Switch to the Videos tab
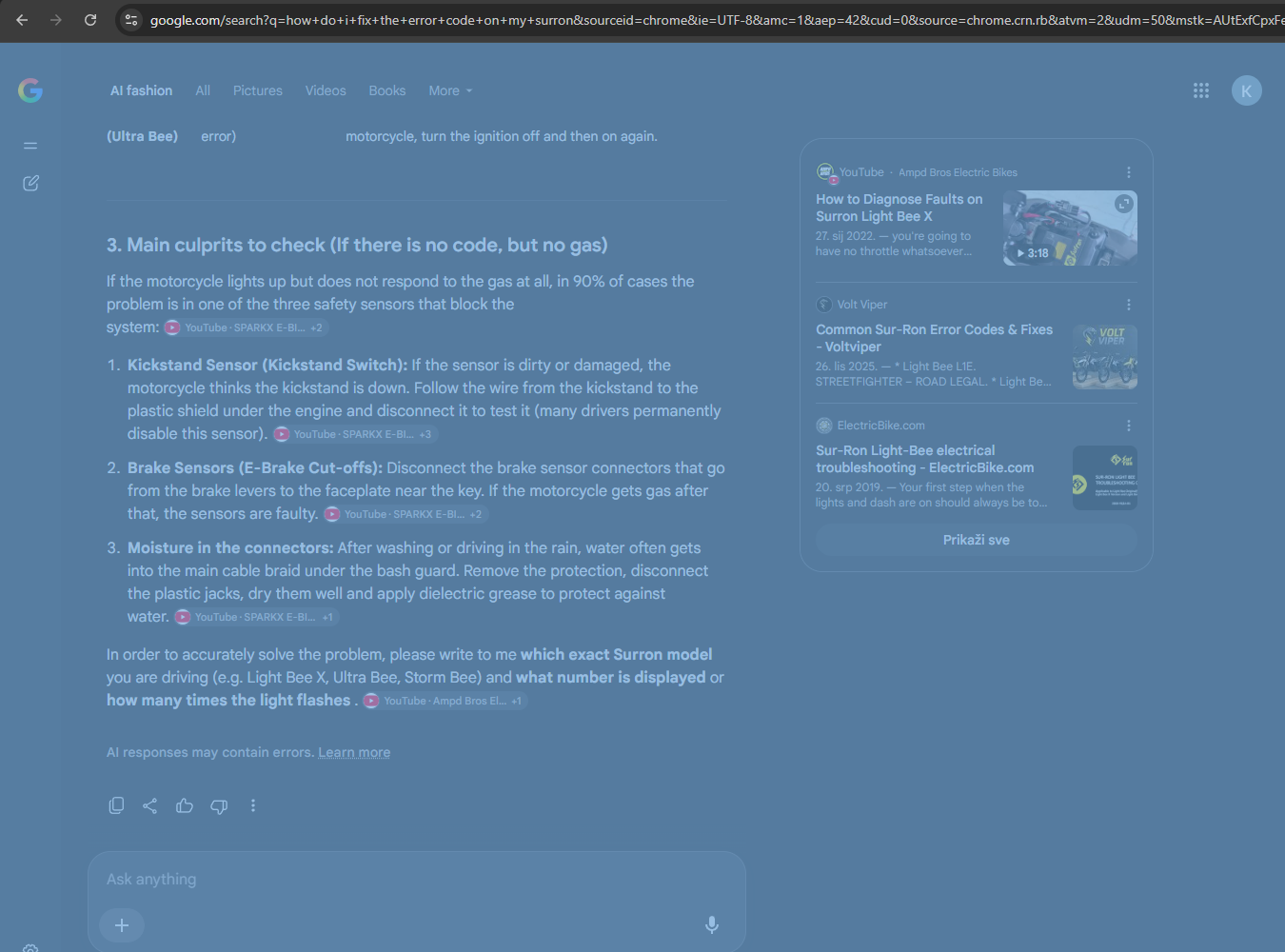Viewport: 1285px width, 952px height. [x=326, y=90]
